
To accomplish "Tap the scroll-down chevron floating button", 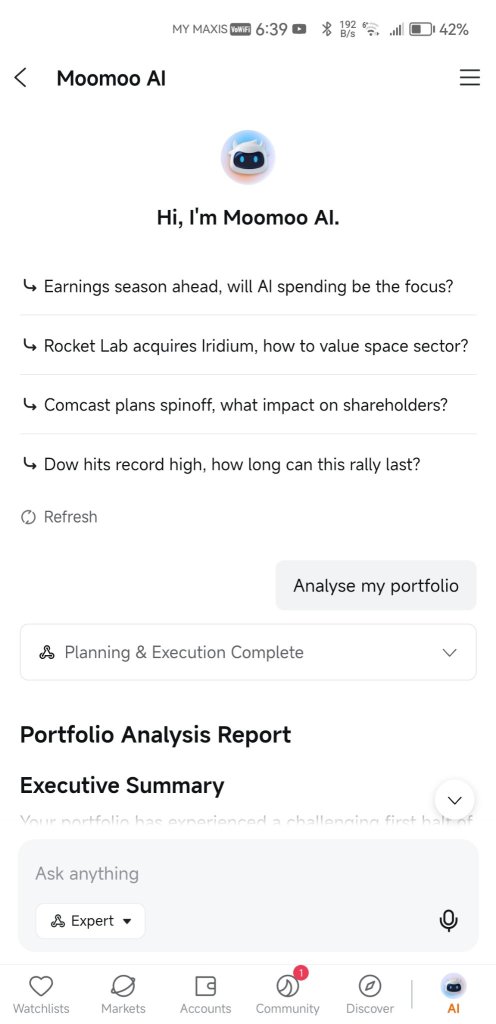I will click(x=454, y=800).
